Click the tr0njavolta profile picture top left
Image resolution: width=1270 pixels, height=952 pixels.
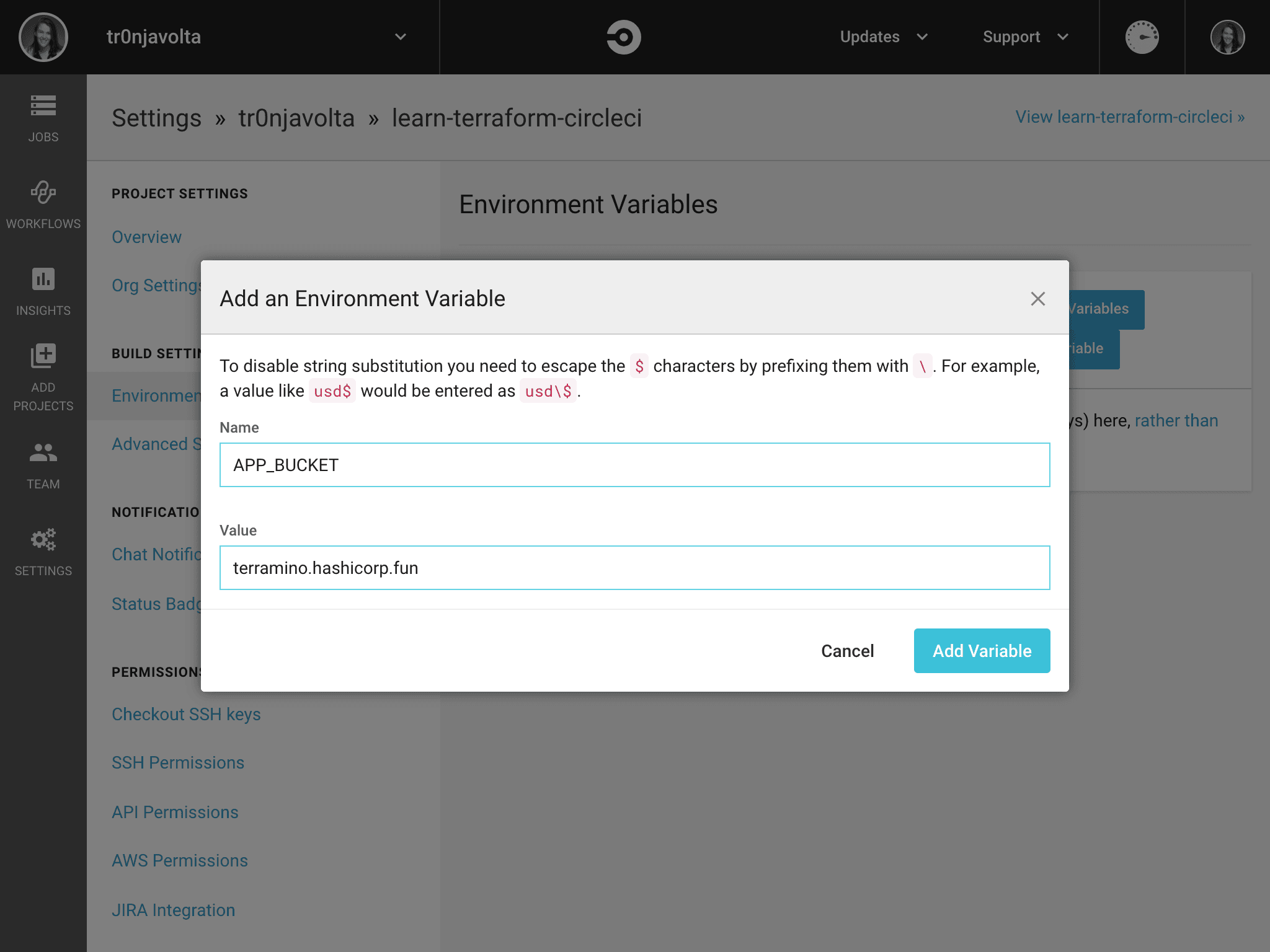42,37
